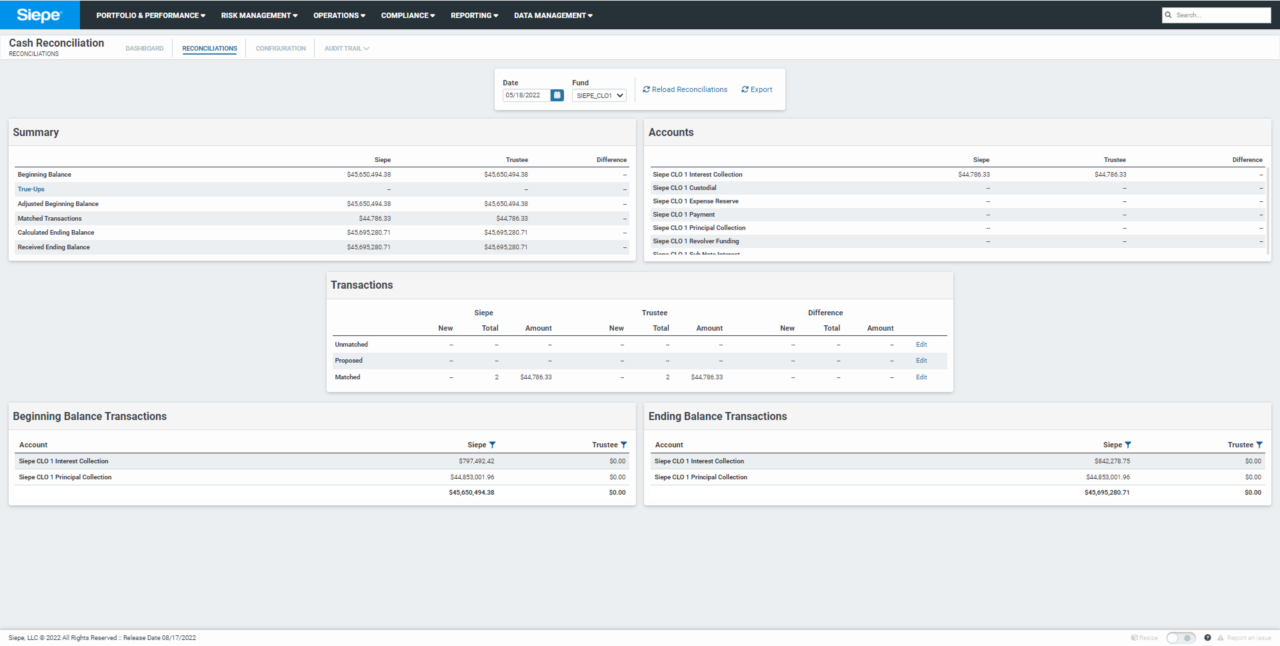Expand the Audit Trail dropdown
1280x646 pixels.
346,48
